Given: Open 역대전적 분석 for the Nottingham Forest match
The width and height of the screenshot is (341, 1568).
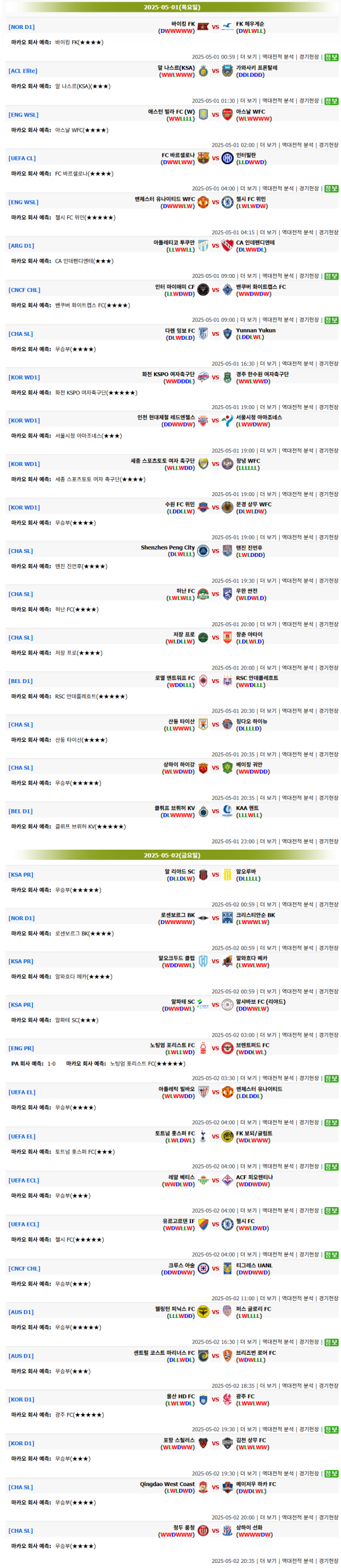Looking at the screenshot, I should click(278, 1078).
